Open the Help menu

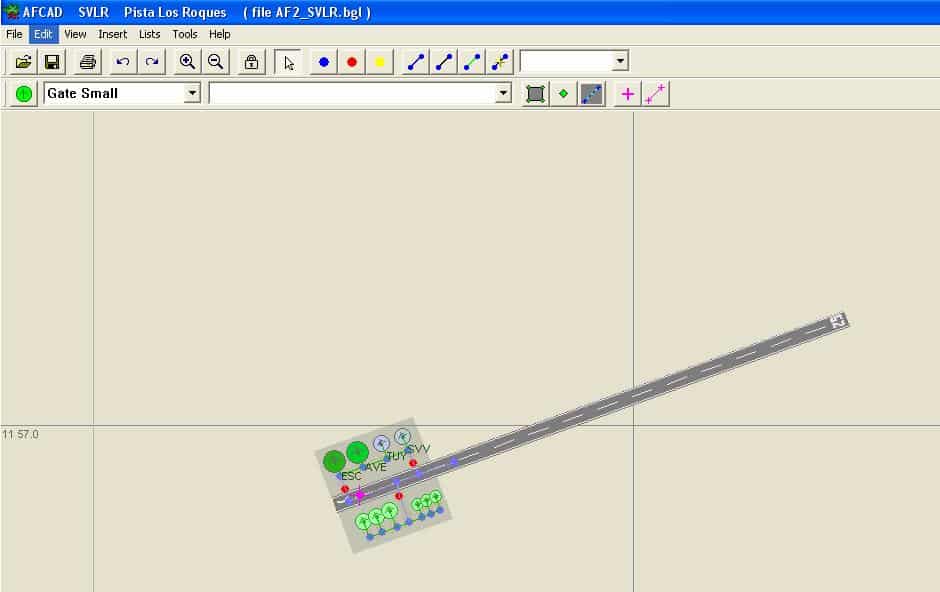point(219,34)
